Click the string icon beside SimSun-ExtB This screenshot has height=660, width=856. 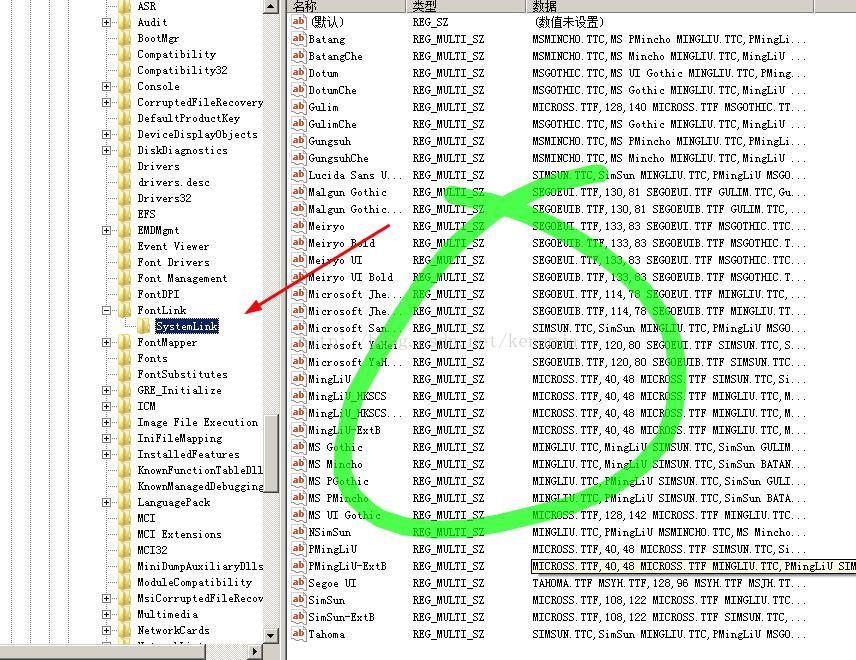(298, 617)
